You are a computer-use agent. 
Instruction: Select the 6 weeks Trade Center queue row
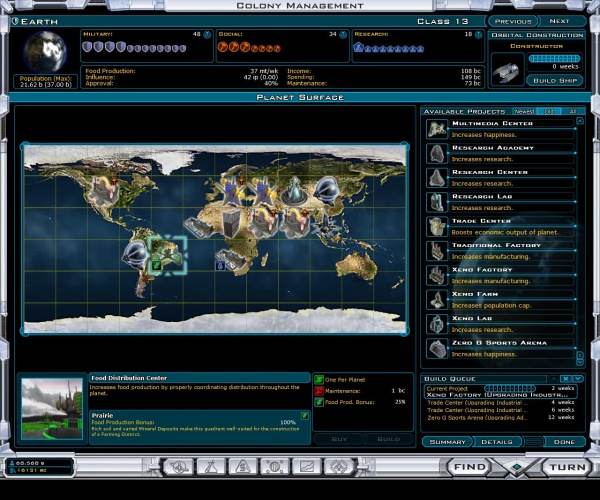point(501,410)
